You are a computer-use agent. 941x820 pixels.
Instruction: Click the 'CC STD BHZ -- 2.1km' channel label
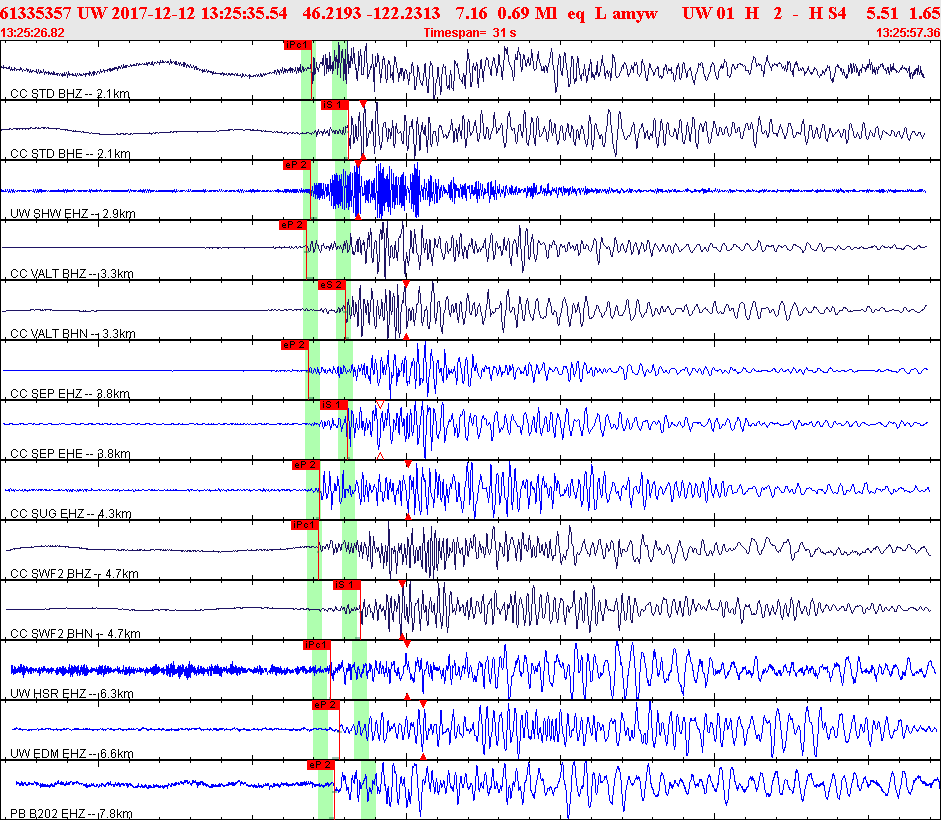point(70,94)
